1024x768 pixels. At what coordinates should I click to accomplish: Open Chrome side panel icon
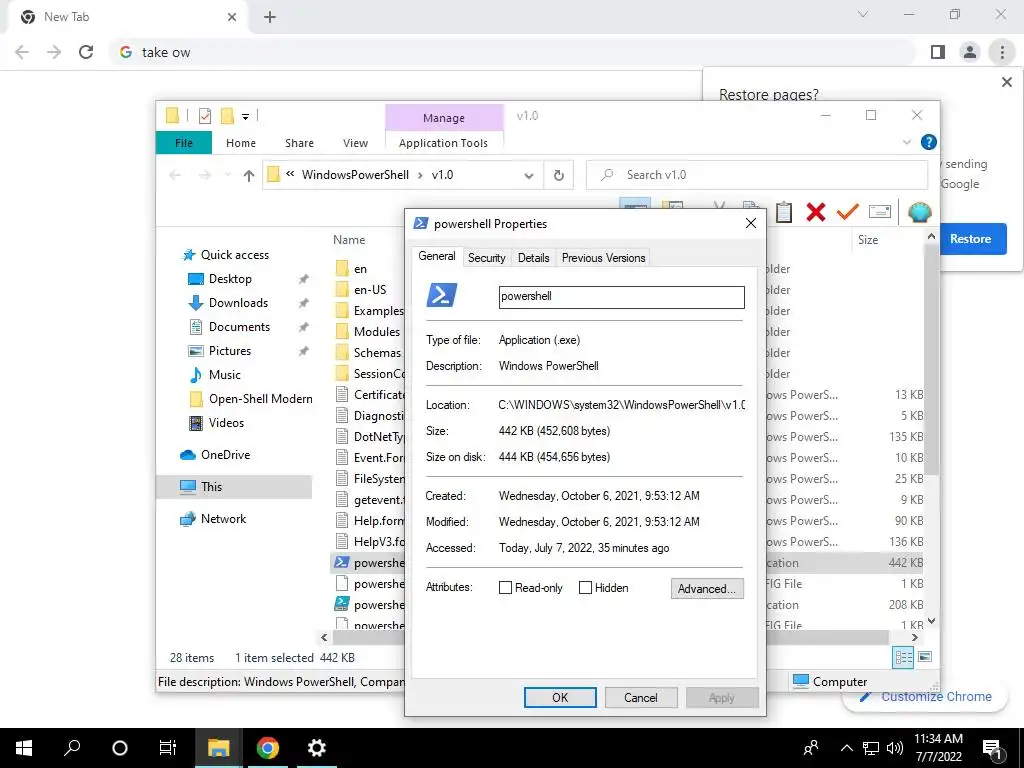point(938,52)
